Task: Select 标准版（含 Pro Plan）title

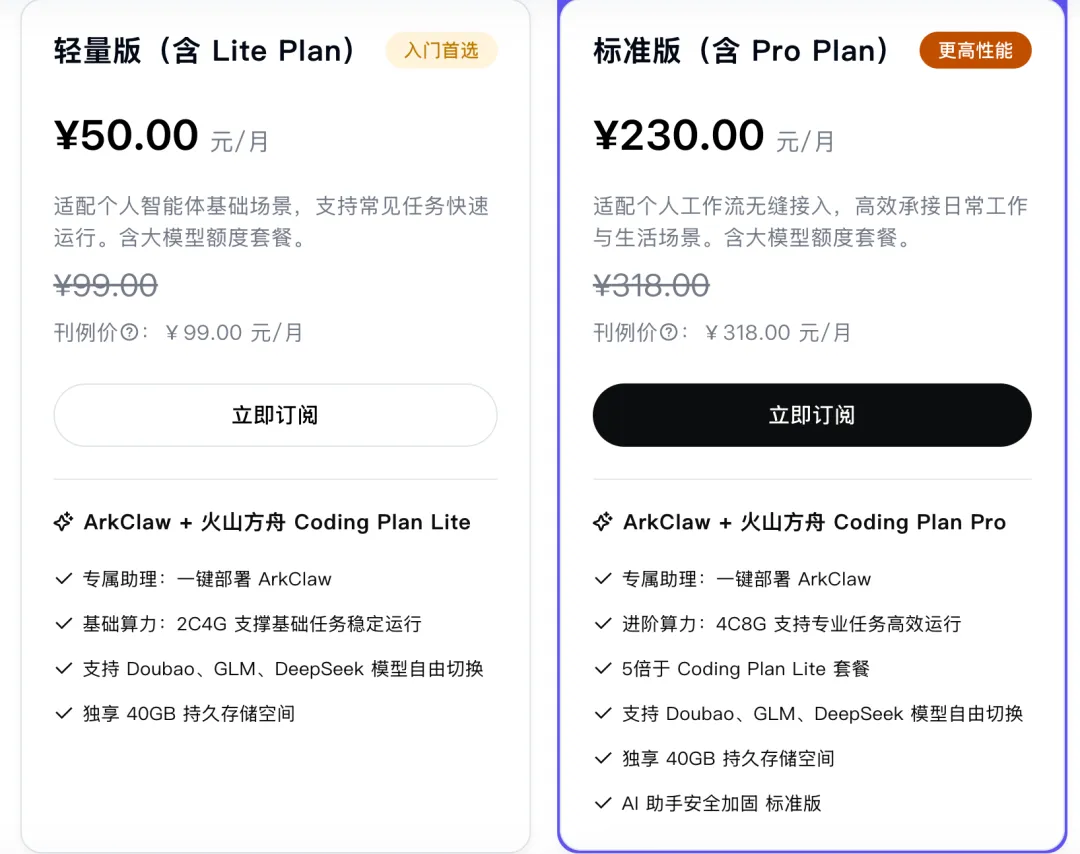Action: (x=741, y=51)
